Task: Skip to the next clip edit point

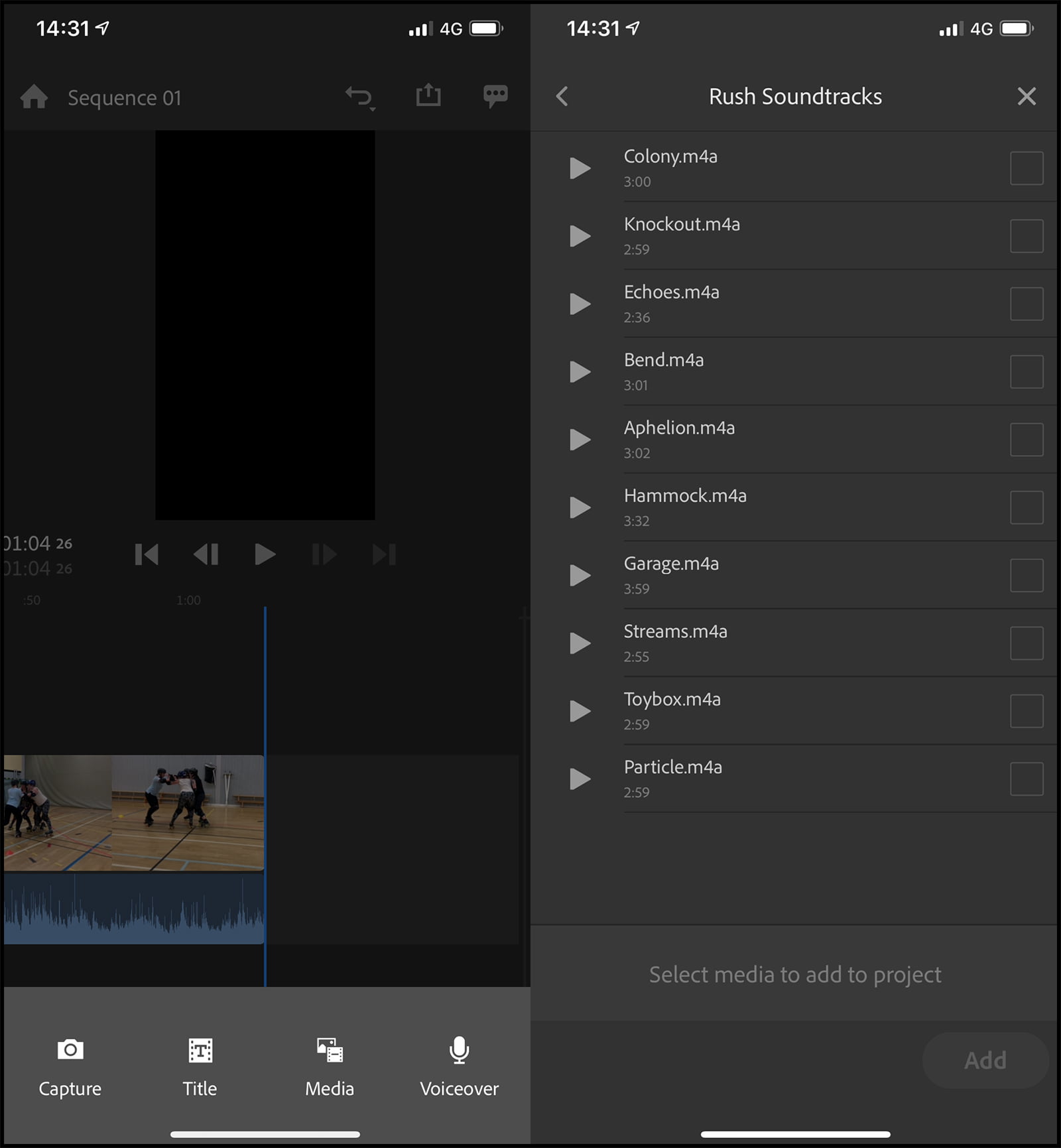Action: [383, 555]
